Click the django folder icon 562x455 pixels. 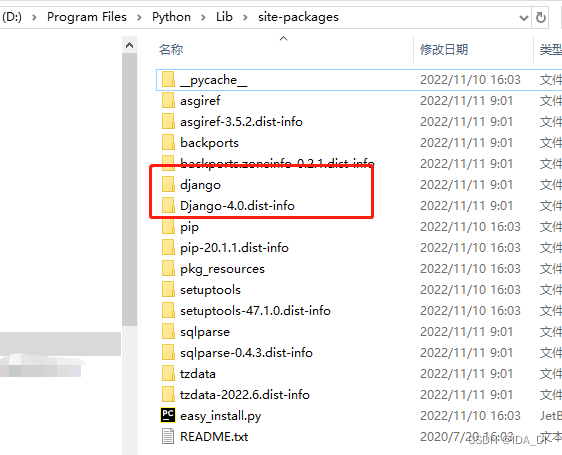pyautogui.click(x=168, y=185)
